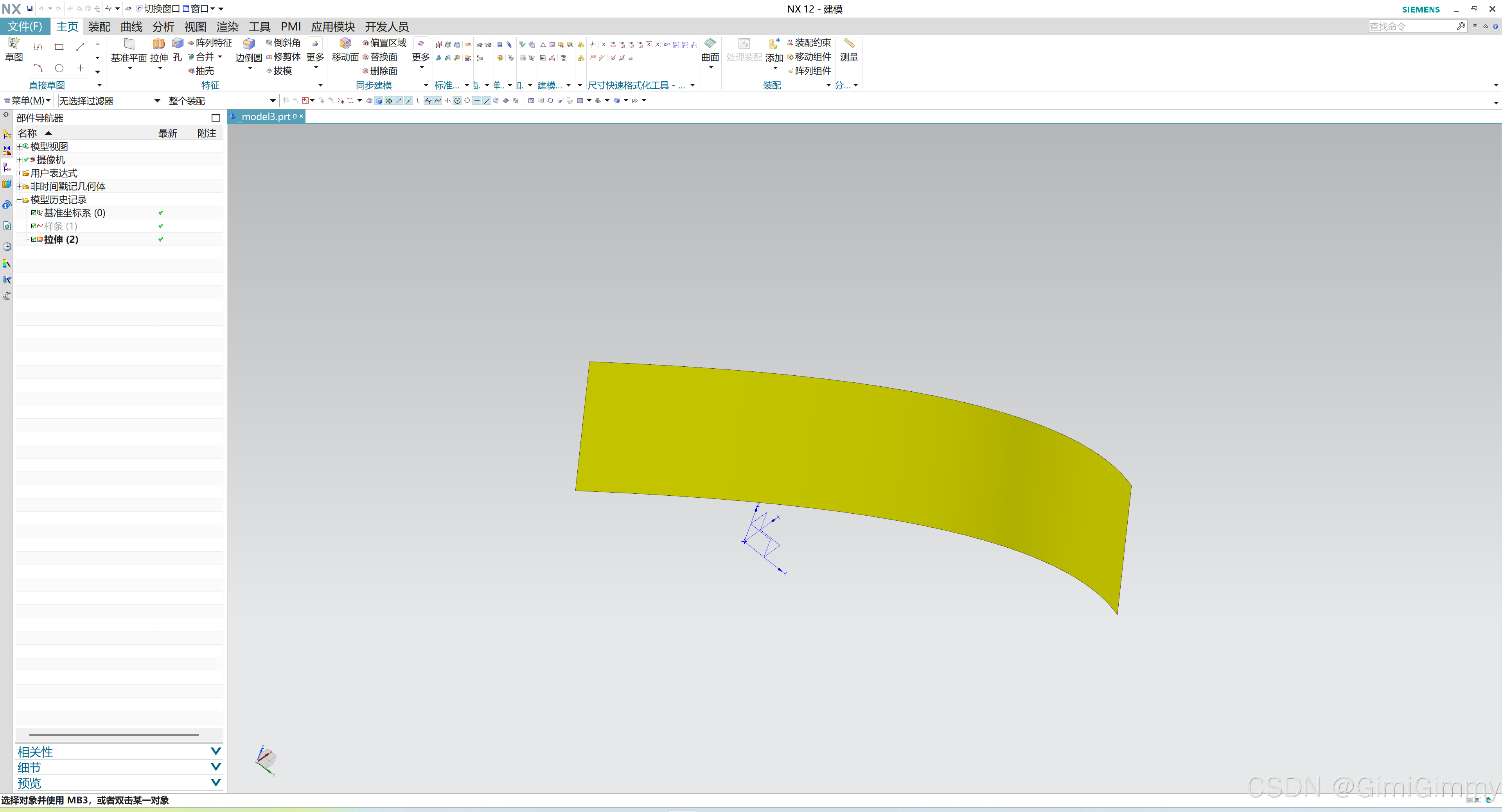Toggle the 样条 (1) feature checkbox
Screen dimensions: 1502x812
(x=34, y=226)
